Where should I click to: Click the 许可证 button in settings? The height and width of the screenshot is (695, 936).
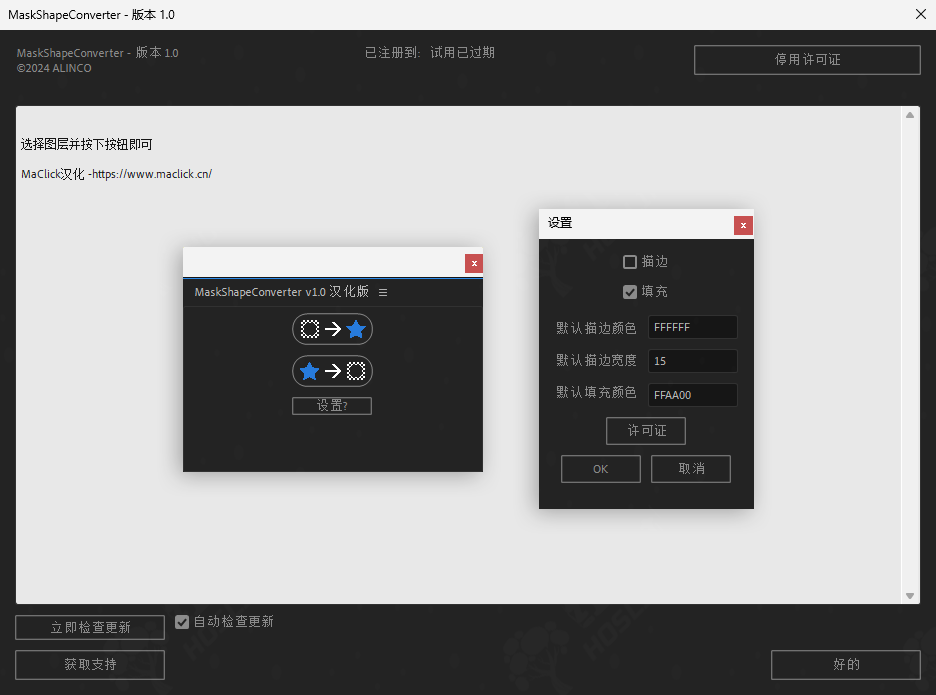[x=646, y=430]
